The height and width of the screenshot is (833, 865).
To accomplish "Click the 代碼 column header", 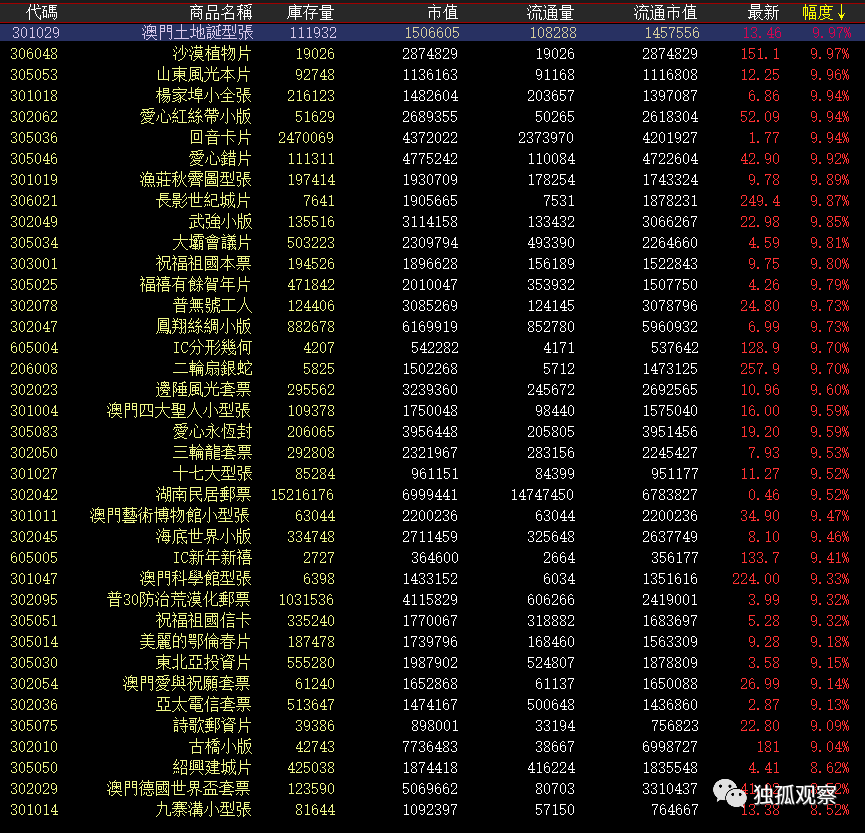I will [42, 12].
